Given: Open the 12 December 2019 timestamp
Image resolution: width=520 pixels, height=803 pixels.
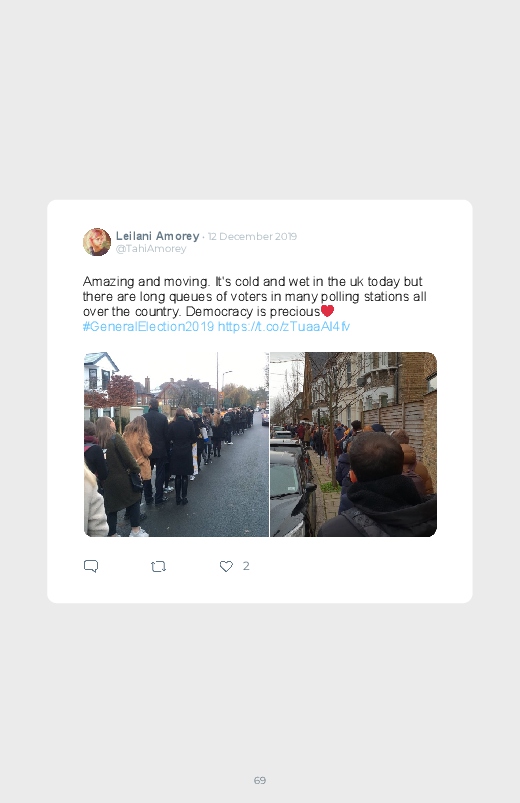Looking at the screenshot, I should (x=252, y=236).
